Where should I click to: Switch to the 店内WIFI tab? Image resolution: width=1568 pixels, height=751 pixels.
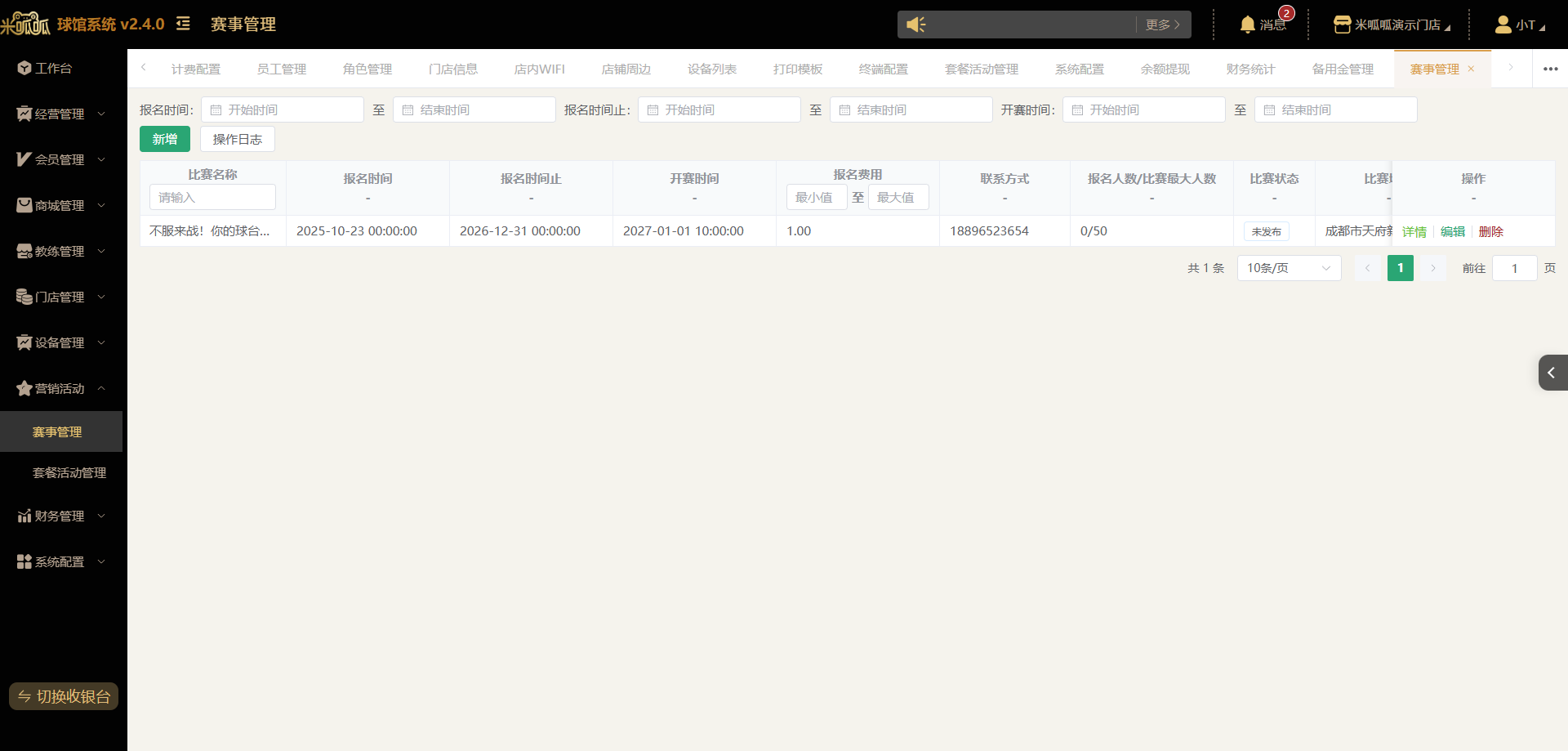pos(539,69)
